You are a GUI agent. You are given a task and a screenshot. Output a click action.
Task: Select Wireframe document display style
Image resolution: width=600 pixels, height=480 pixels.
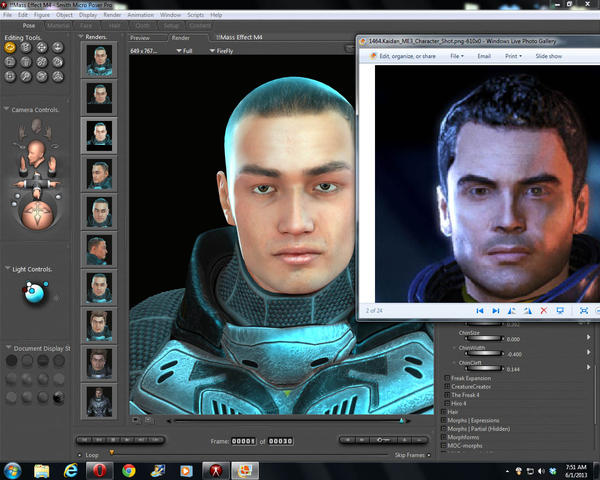(43, 360)
